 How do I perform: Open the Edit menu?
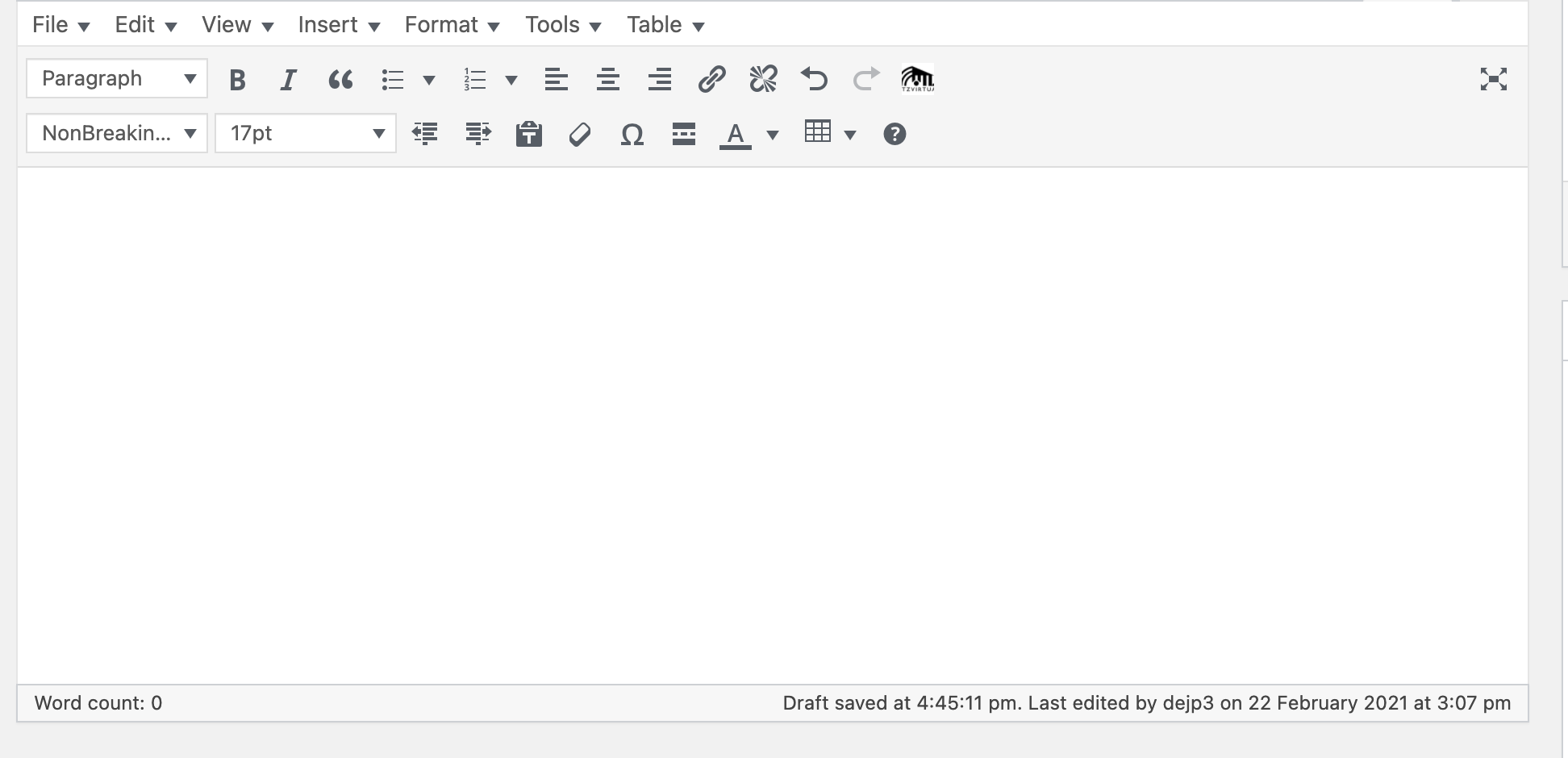(x=145, y=25)
